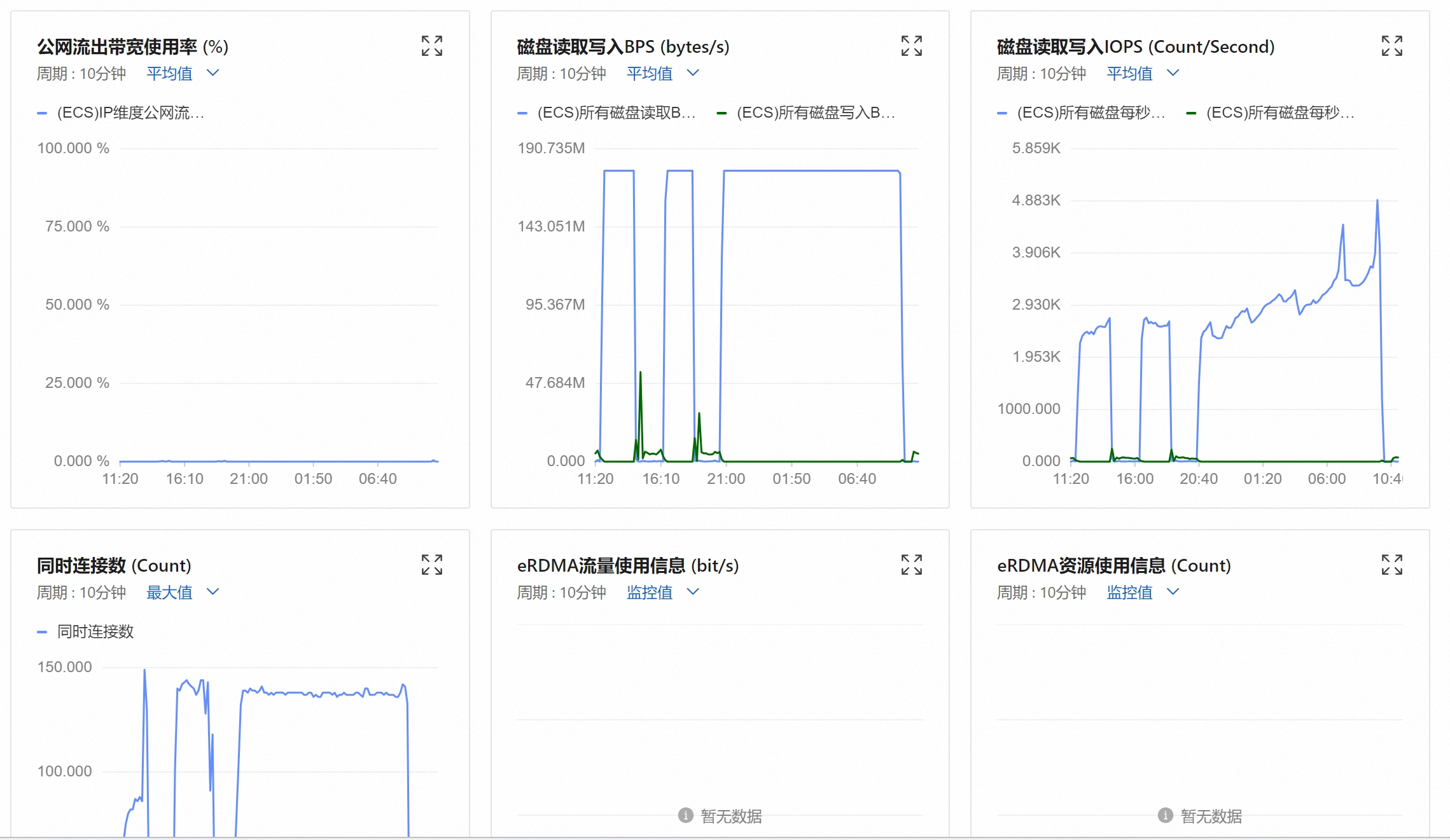
Task: Click 同时连接数 (Count) chart title
Action: point(114,565)
